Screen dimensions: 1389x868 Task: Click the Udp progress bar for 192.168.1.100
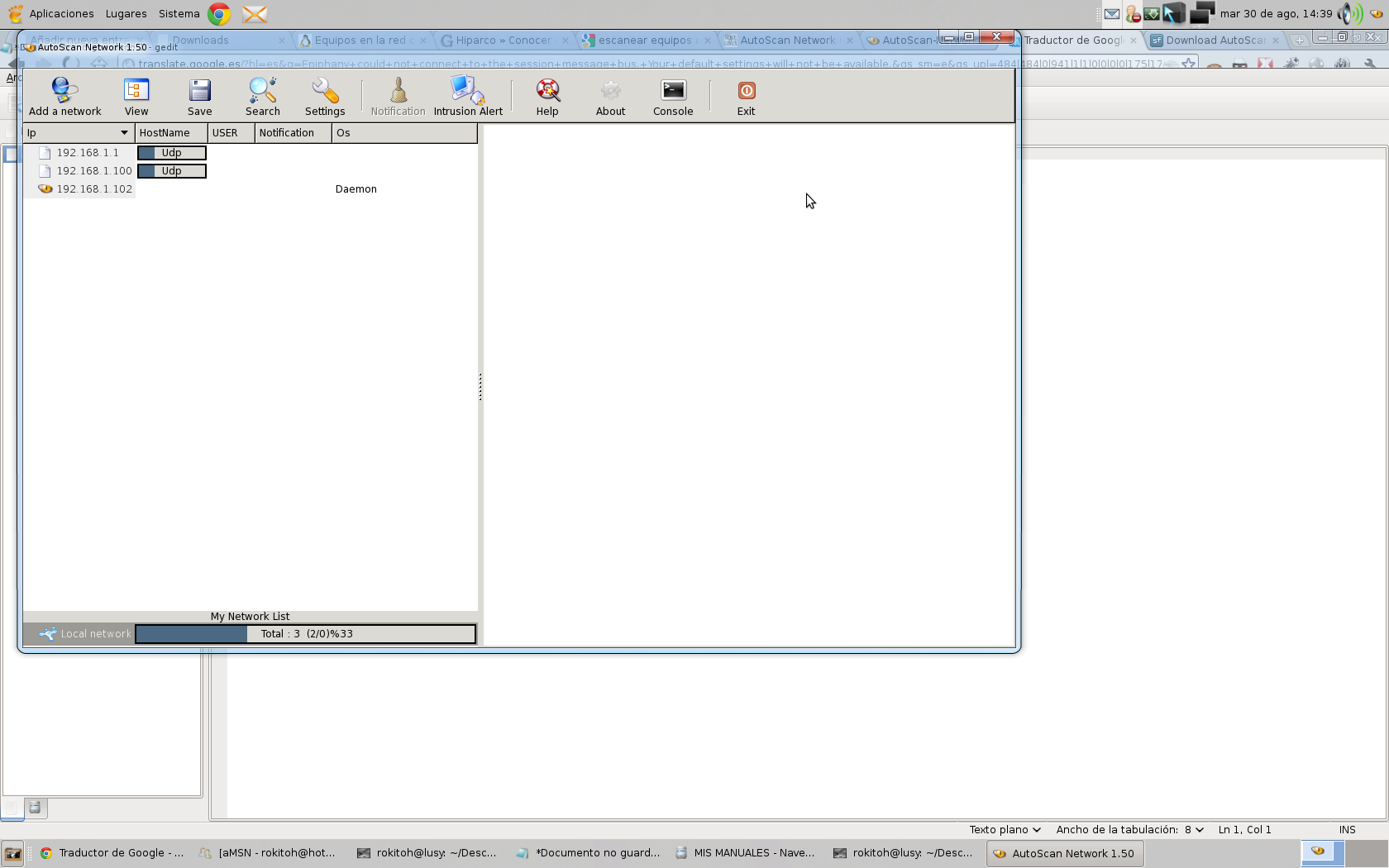[172, 171]
